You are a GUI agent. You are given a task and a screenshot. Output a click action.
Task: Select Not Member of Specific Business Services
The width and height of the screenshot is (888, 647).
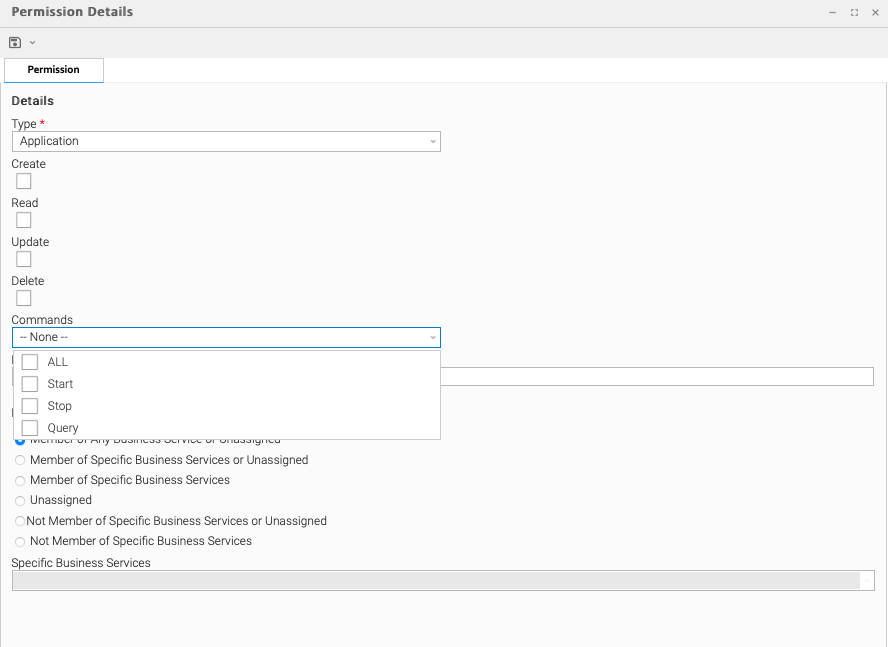(x=20, y=542)
